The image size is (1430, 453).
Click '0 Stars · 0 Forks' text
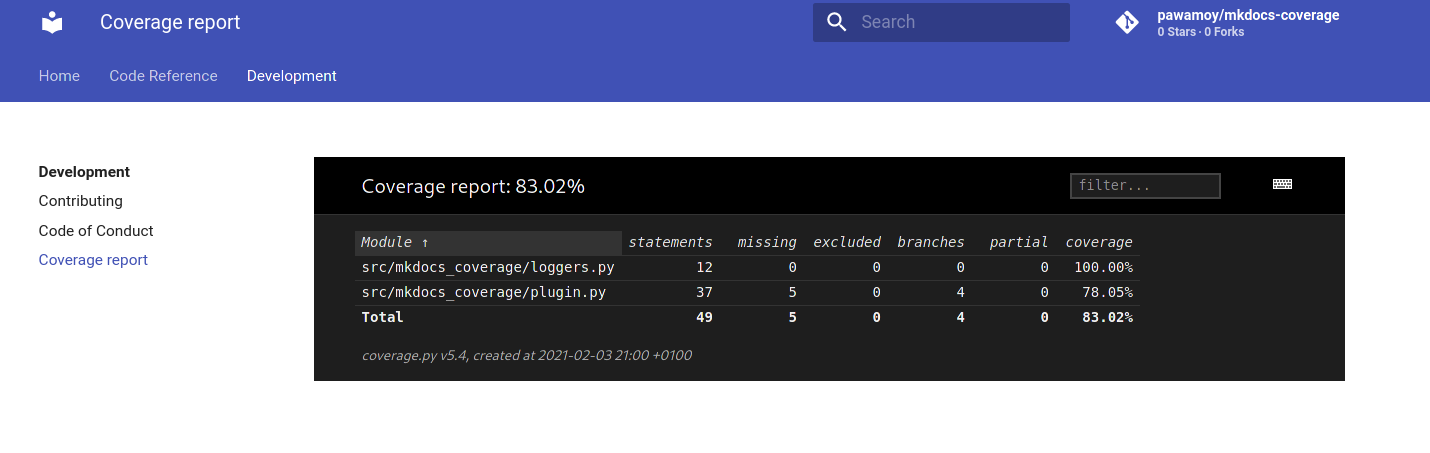pyautogui.click(x=1200, y=32)
